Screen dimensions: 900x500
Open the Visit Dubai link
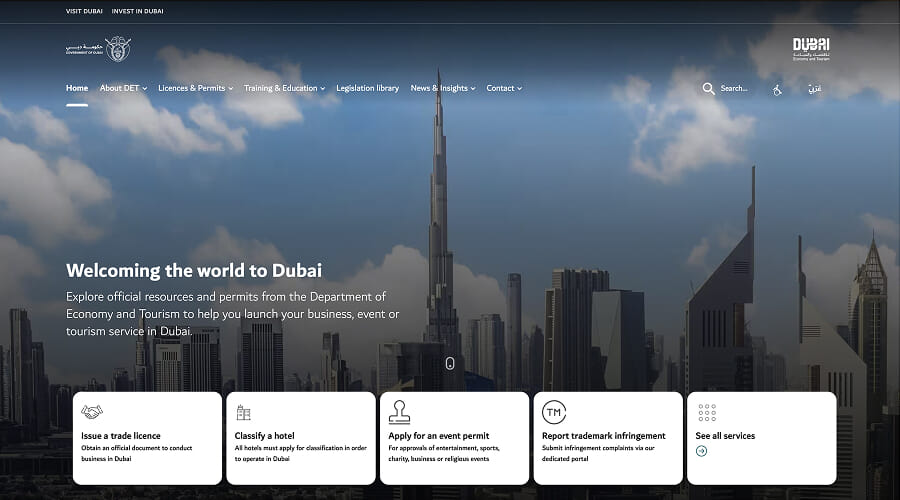point(84,11)
